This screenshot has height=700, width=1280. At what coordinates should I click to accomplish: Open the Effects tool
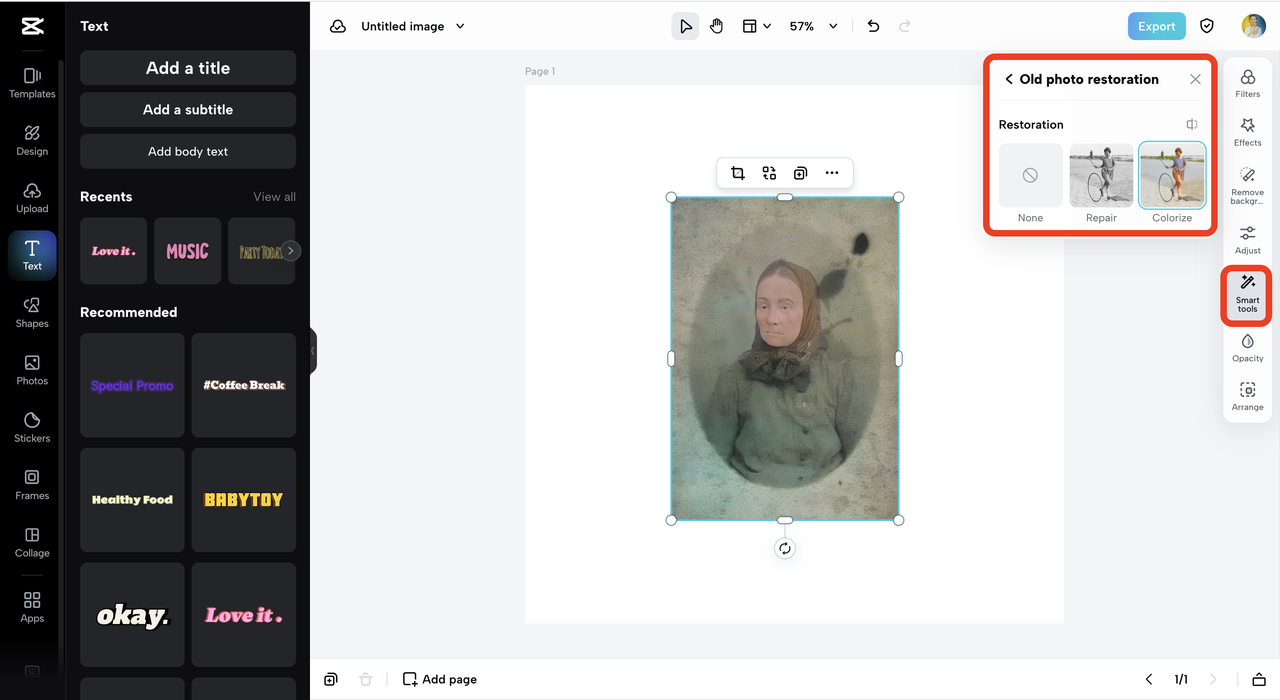click(x=1248, y=132)
